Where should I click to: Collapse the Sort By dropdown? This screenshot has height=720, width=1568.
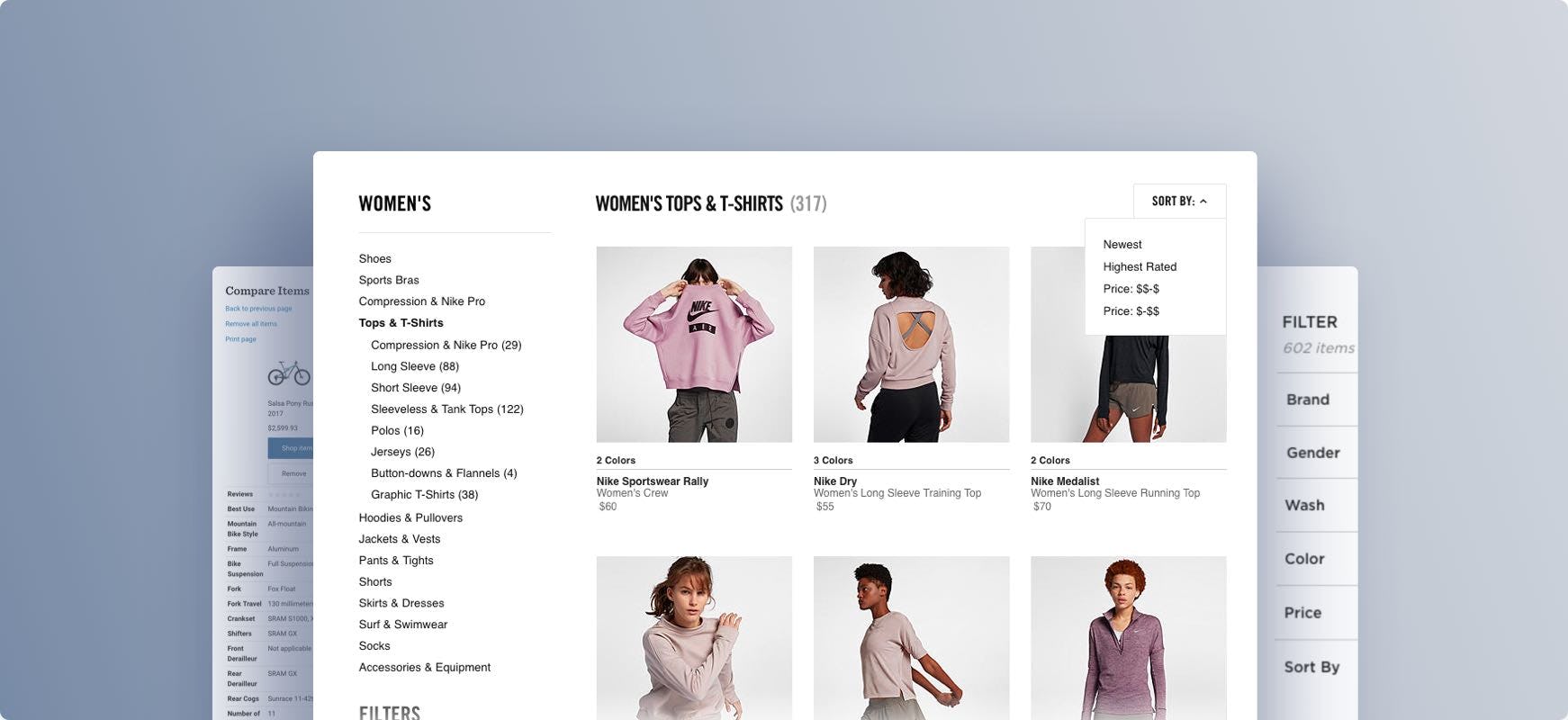click(x=1179, y=202)
